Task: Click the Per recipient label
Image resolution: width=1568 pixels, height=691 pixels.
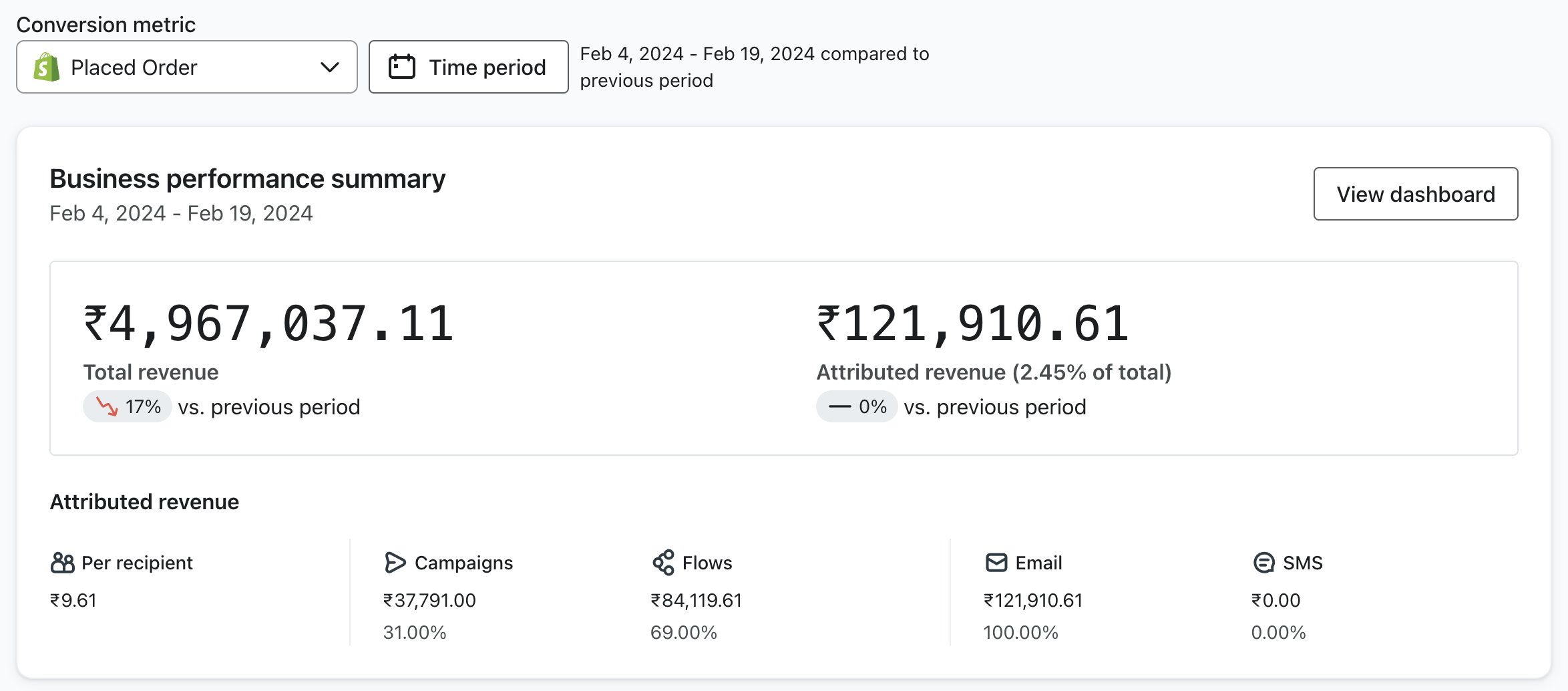Action: [x=137, y=563]
